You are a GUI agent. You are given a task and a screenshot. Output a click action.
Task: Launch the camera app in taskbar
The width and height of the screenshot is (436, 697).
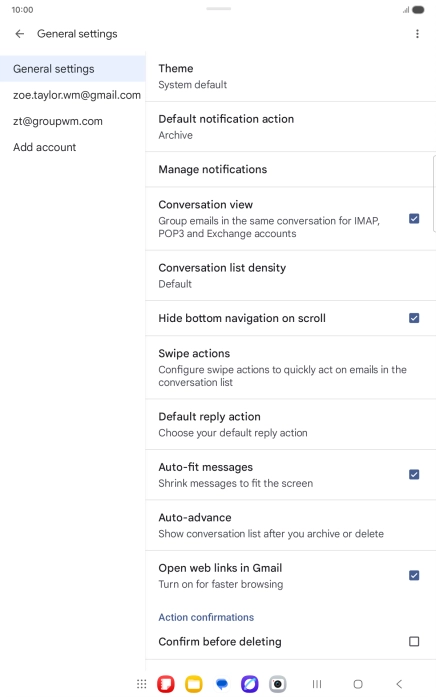pos(277,684)
